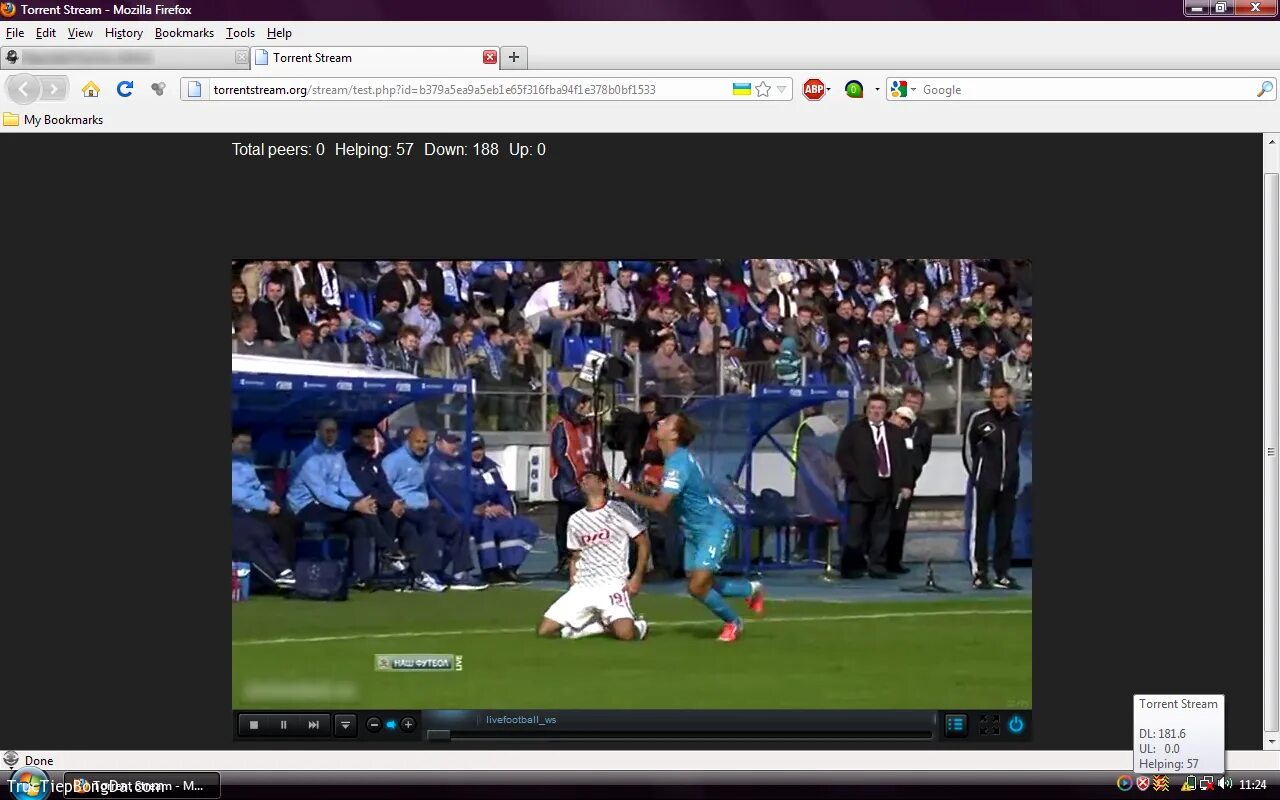Go back with the browser Back button
This screenshot has width=1280, height=800.
pos(24,89)
